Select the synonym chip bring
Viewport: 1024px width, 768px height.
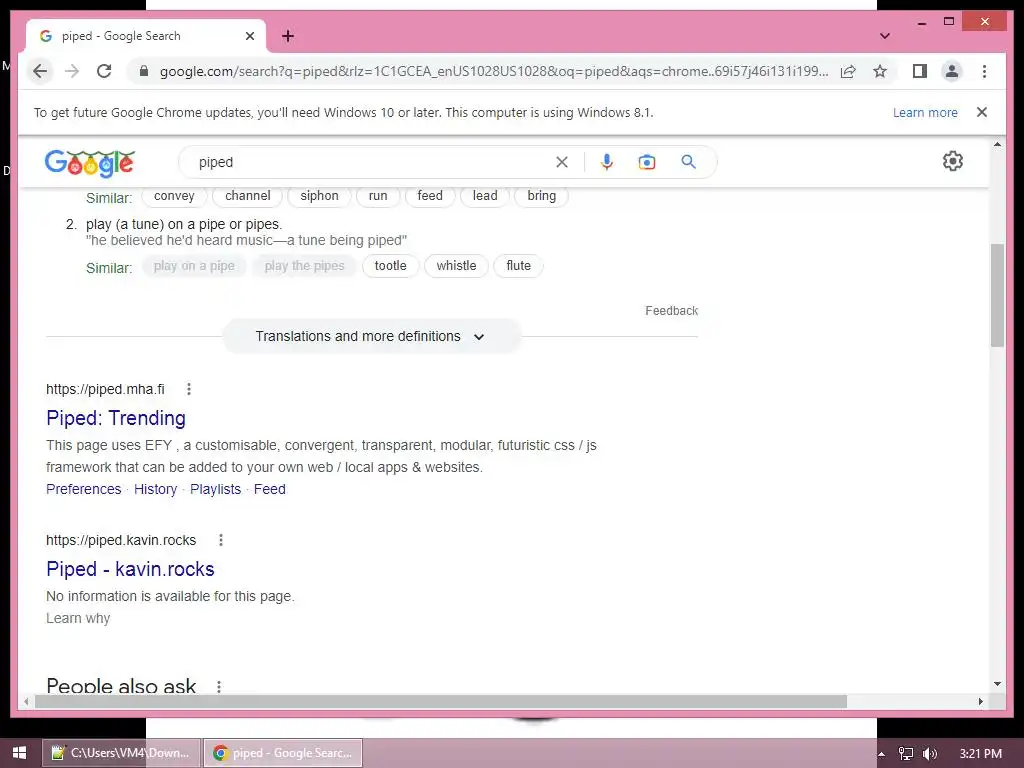coord(541,196)
